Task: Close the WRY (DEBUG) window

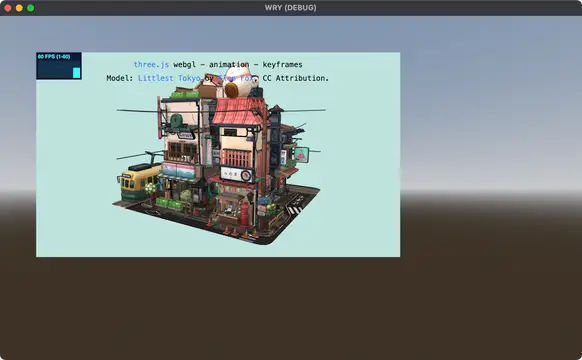Action: point(8,8)
